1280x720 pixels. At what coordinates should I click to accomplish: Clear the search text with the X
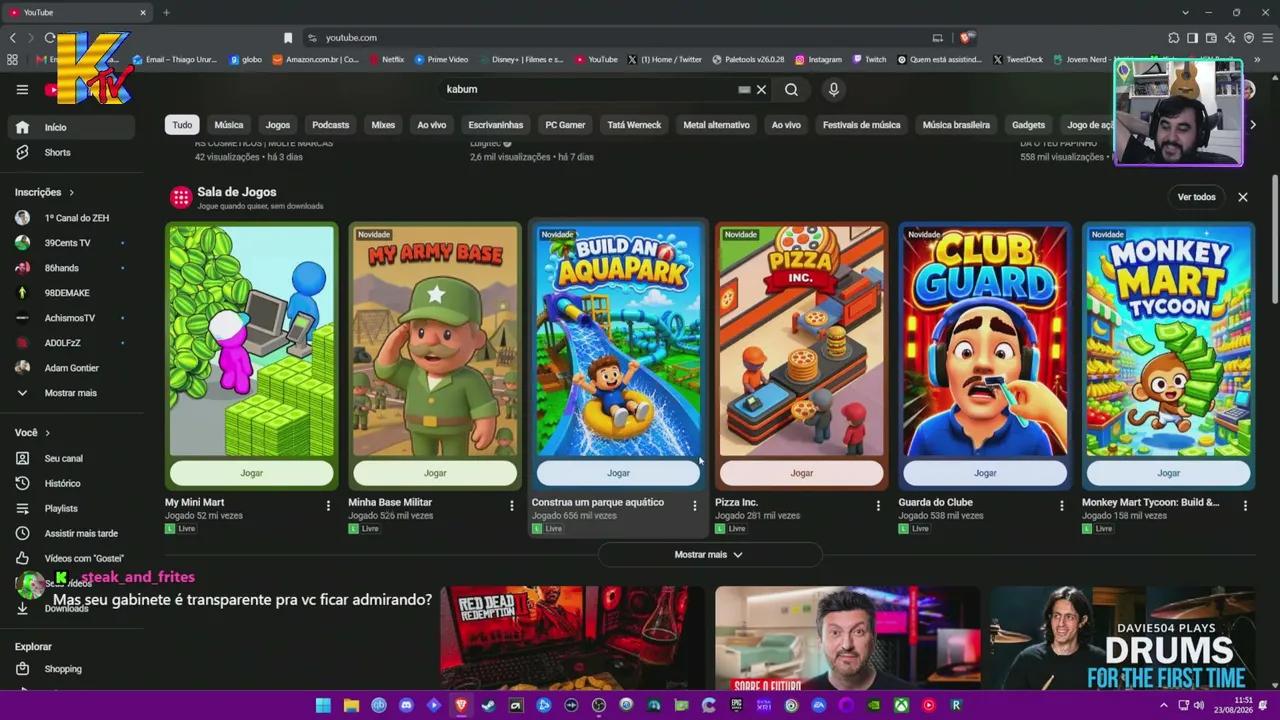point(761,89)
